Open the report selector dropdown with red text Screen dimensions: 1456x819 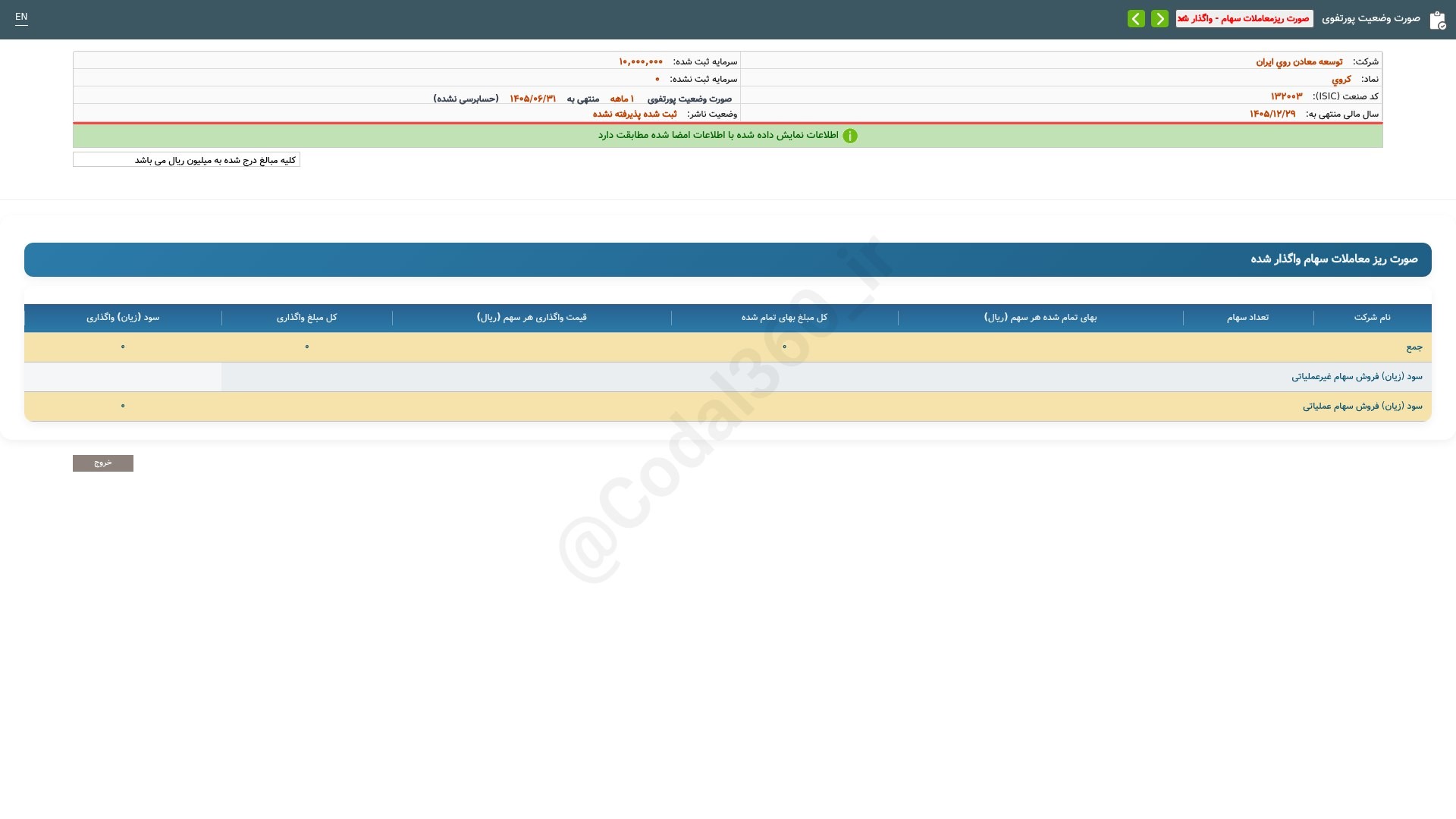click(1244, 18)
